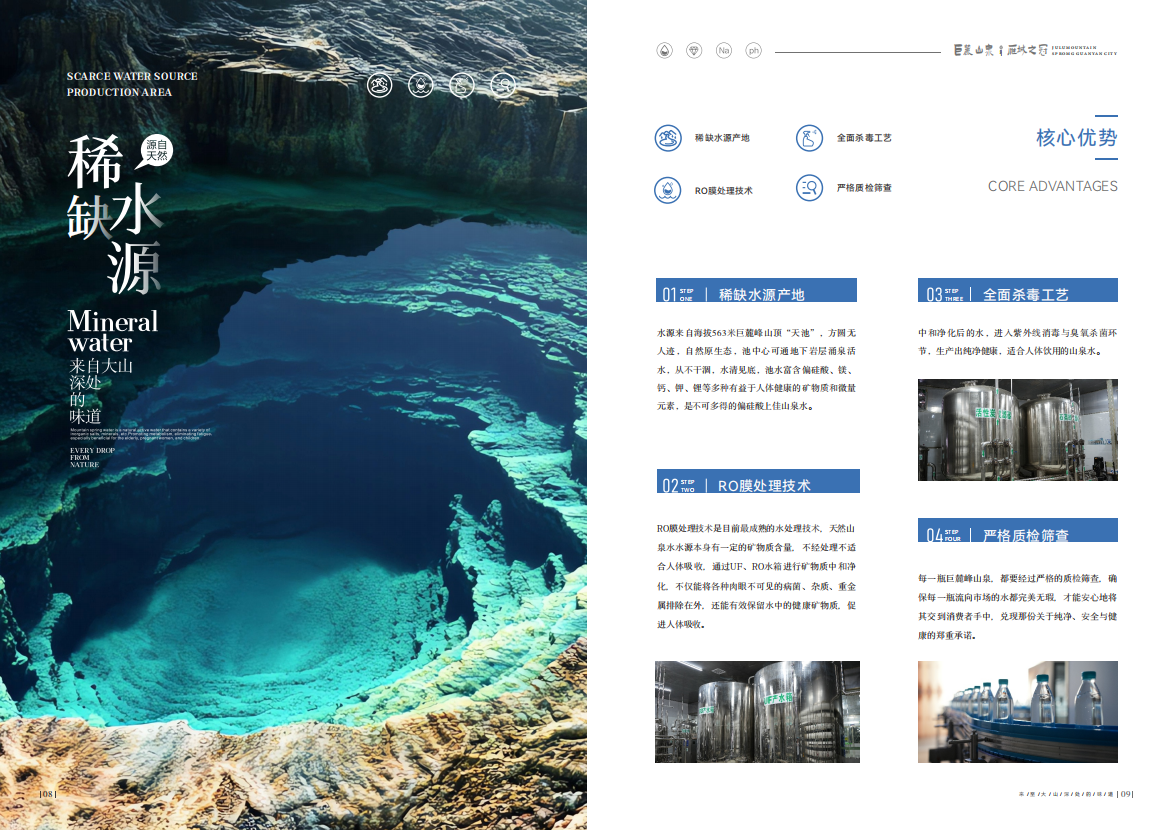
Task: Click the CORE ADVANTAGES subtitle text
Action: (1052, 186)
